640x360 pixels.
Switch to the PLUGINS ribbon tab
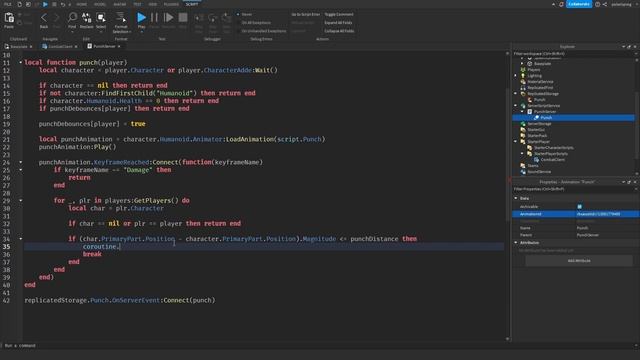point(171,4)
